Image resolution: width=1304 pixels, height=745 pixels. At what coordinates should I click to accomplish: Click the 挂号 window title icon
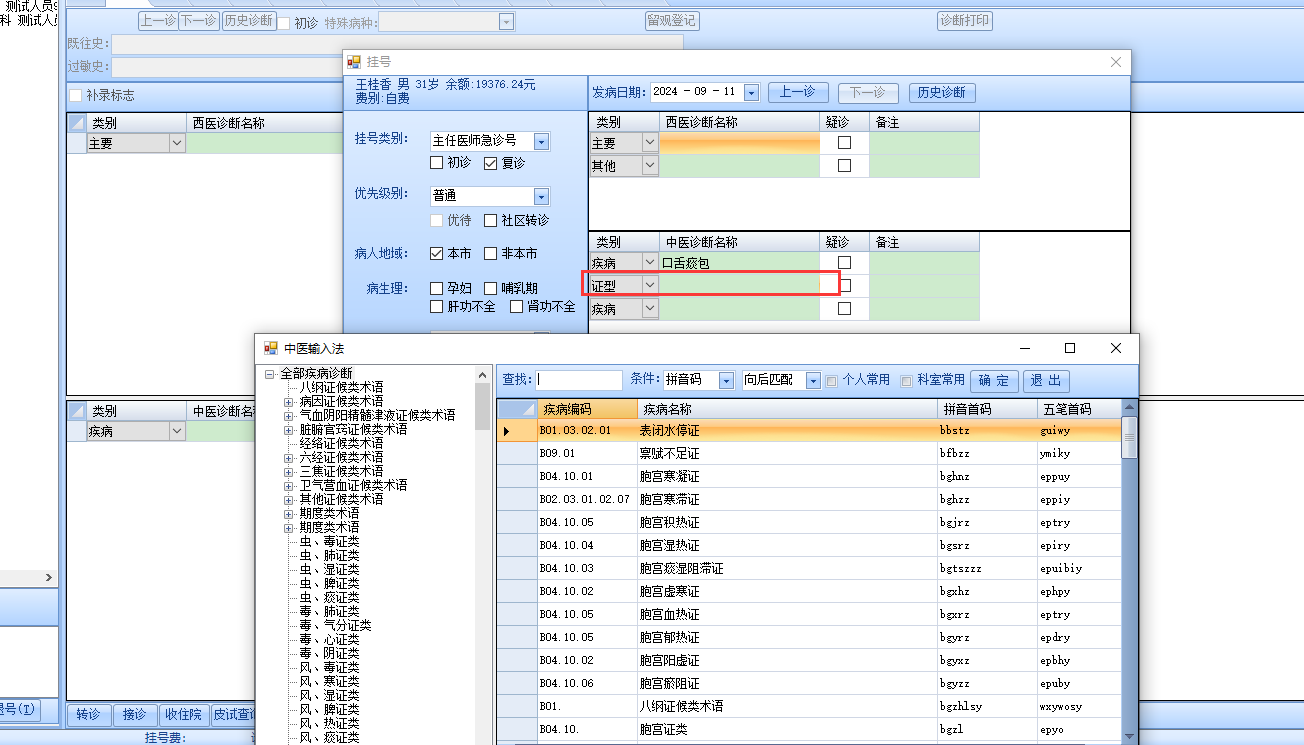coord(354,62)
